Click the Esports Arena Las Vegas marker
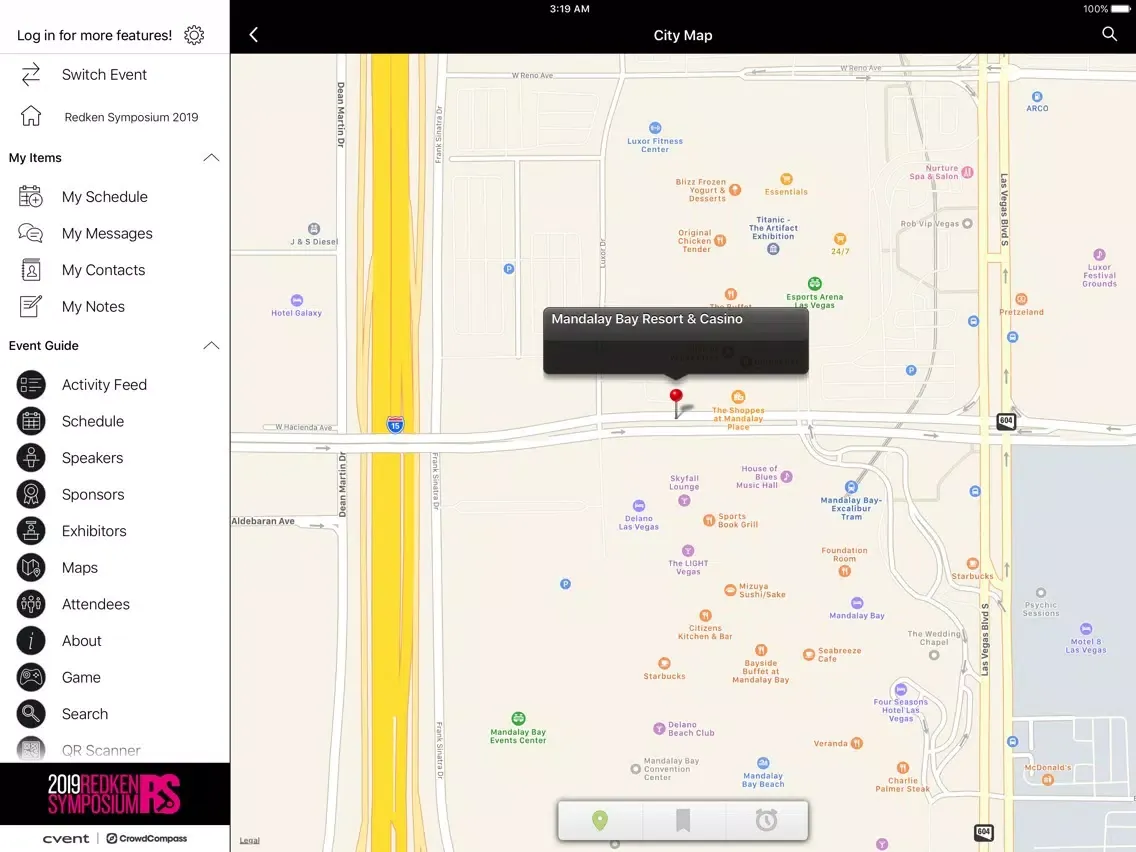Image resolution: width=1136 pixels, height=852 pixels. click(x=815, y=283)
